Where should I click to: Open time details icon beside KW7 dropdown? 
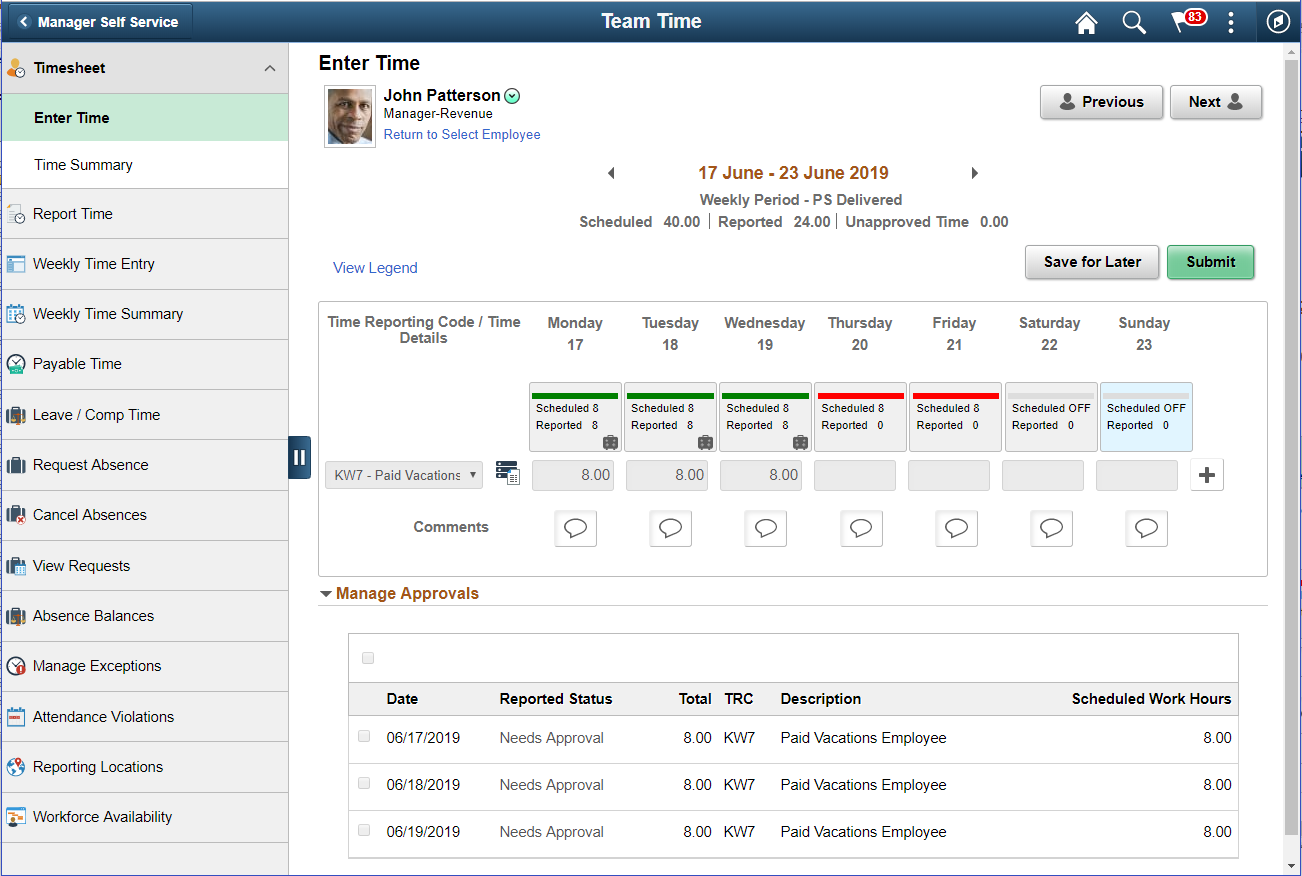(508, 473)
